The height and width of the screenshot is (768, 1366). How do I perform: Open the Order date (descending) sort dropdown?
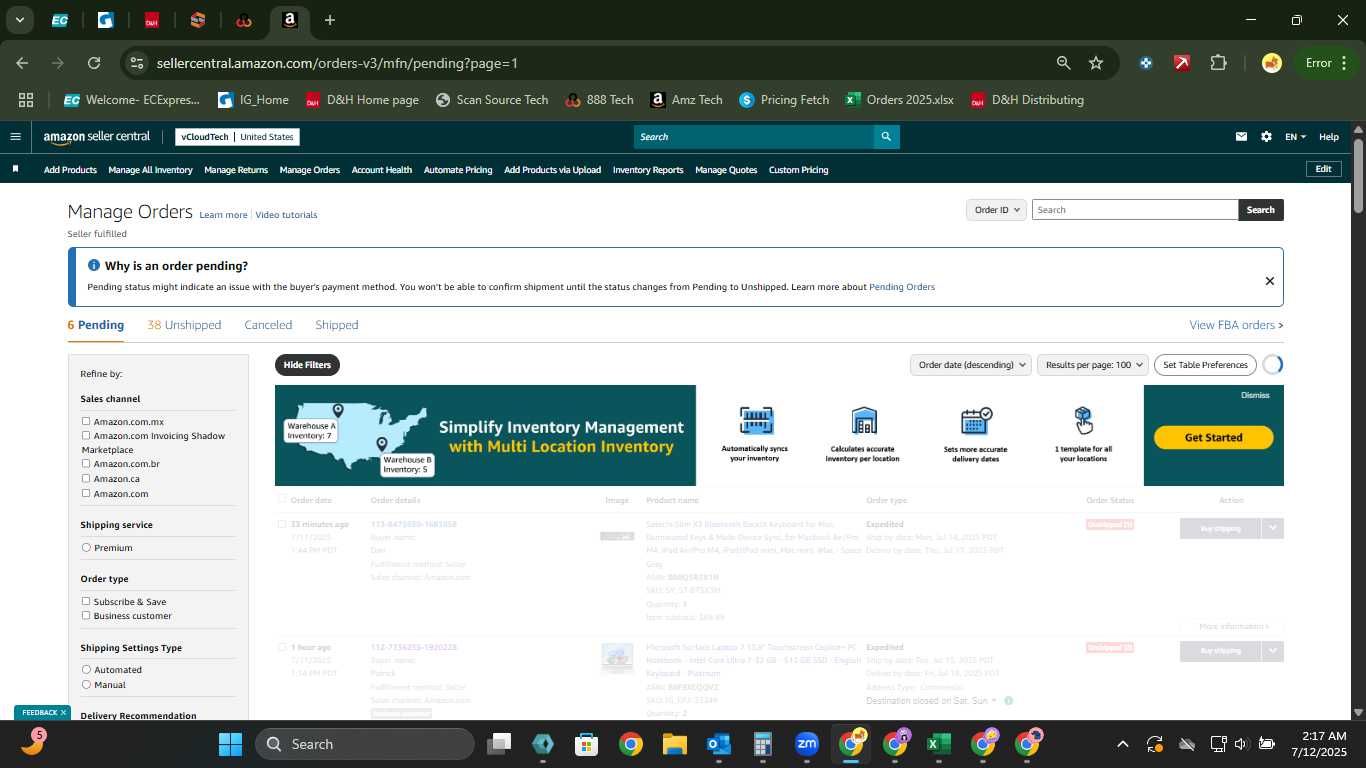coord(970,365)
